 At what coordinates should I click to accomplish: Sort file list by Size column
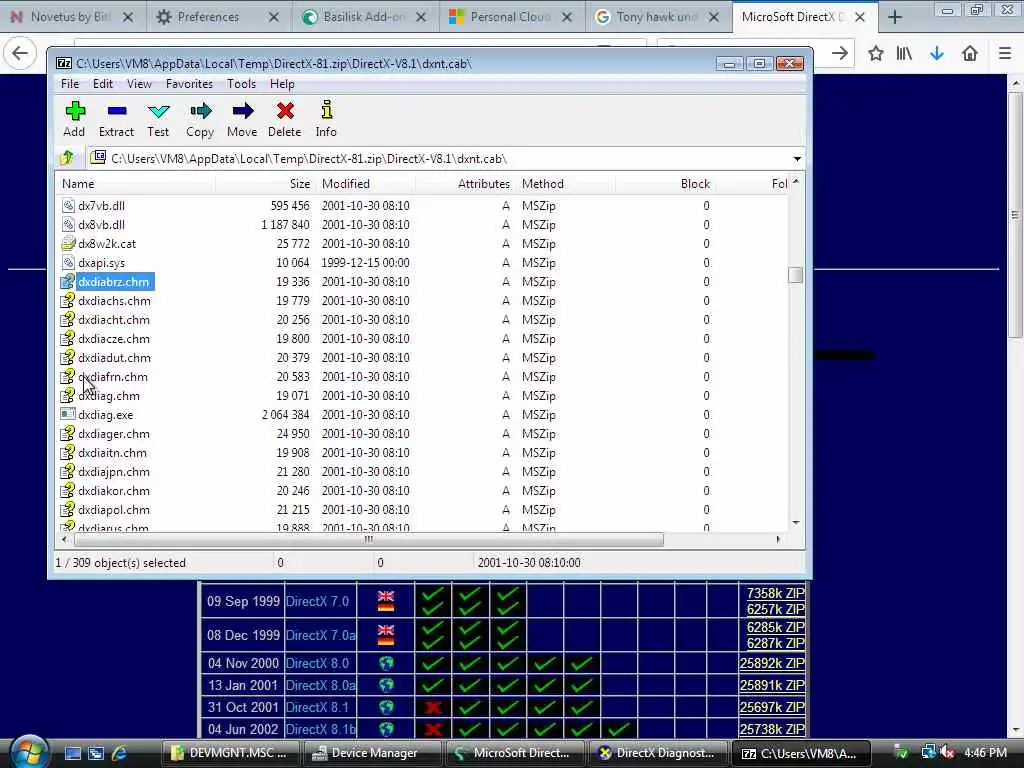265,184
